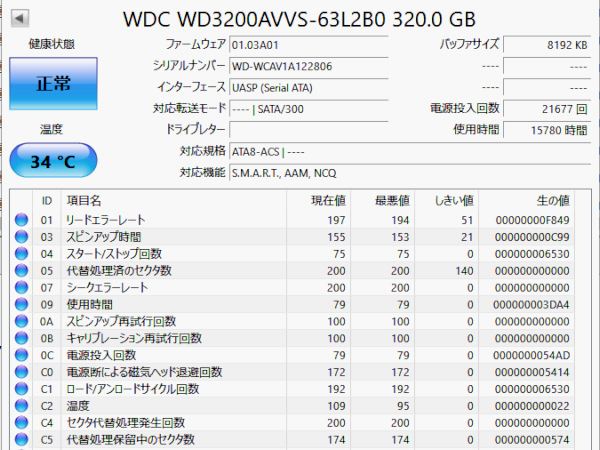The width and height of the screenshot is (600, 450).
Task: Click the status dot for 04 スタート/ストップ回数
Action: tap(21, 253)
